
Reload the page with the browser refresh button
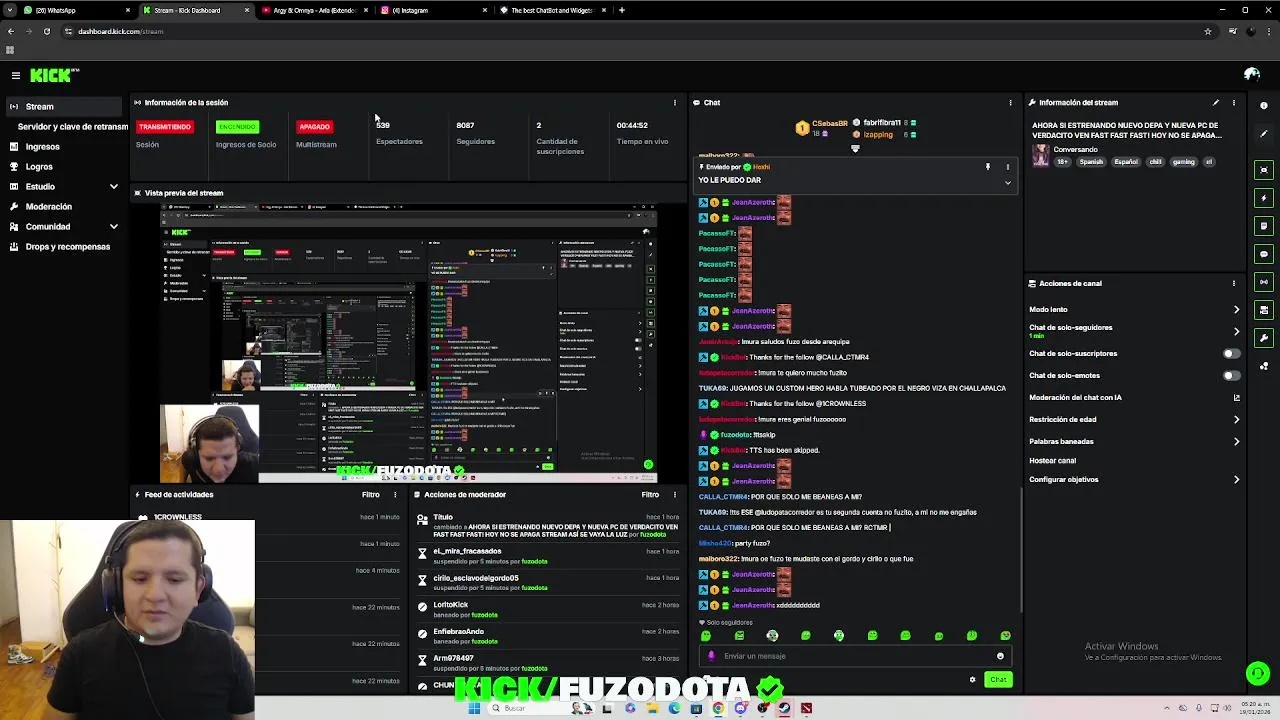[x=46, y=31]
